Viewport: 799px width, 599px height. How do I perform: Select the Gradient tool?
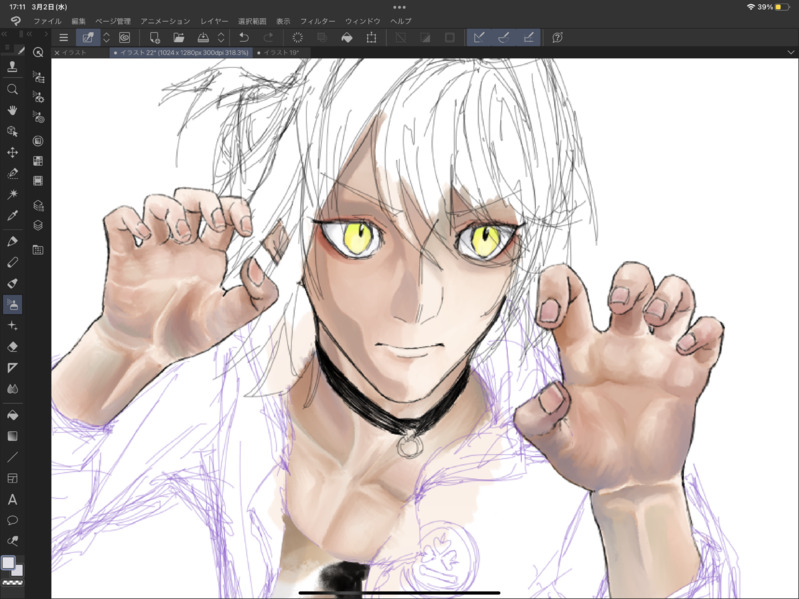[12, 436]
